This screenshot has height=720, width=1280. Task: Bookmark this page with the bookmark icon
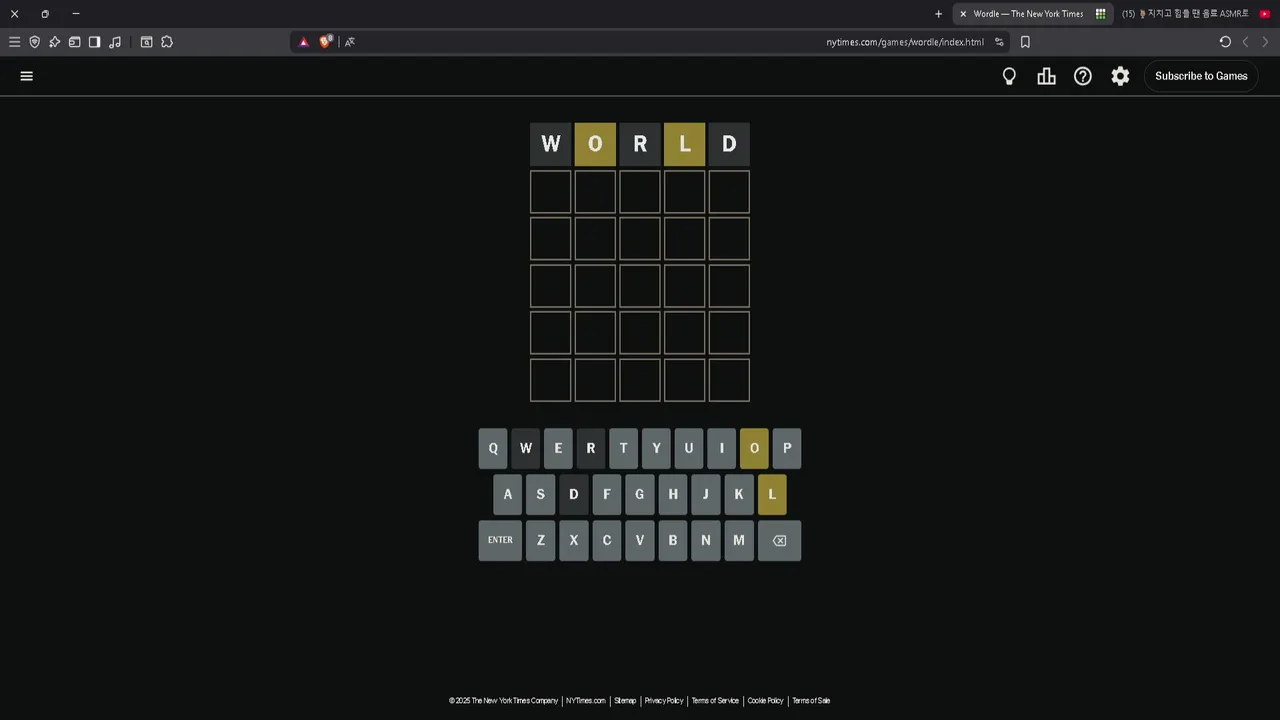[x=1025, y=42]
